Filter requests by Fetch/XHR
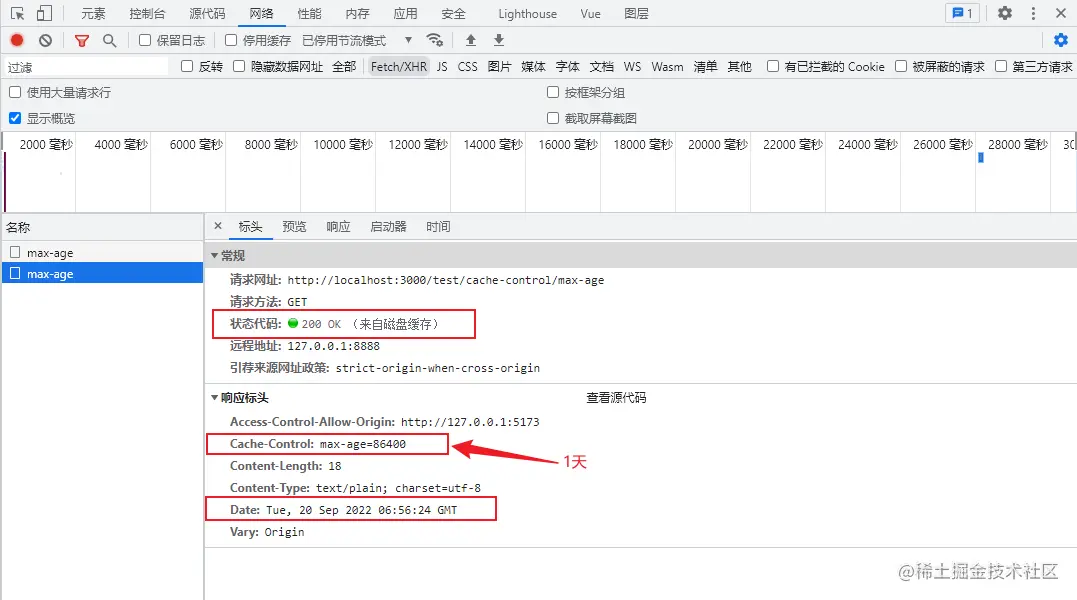The image size is (1077, 600). coord(398,67)
